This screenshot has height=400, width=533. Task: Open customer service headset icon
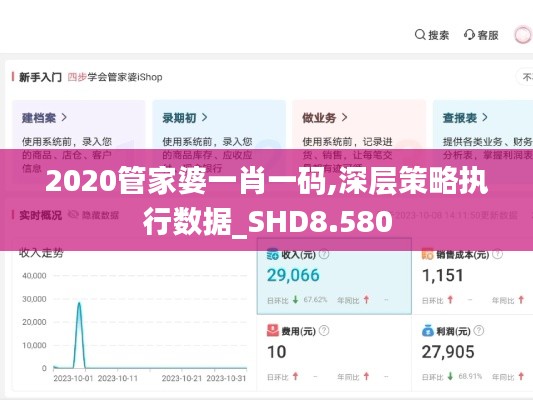(469, 35)
